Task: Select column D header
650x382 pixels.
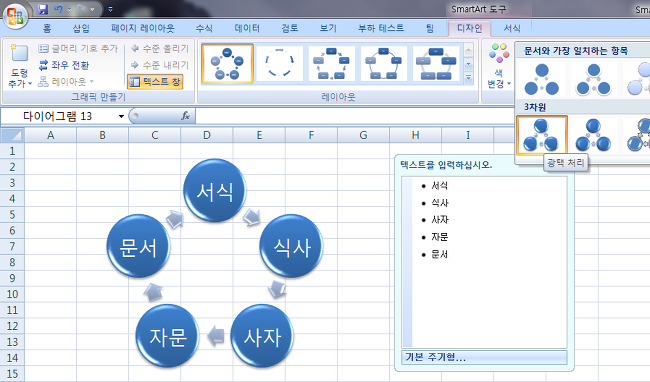Action: [x=206, y=135]
